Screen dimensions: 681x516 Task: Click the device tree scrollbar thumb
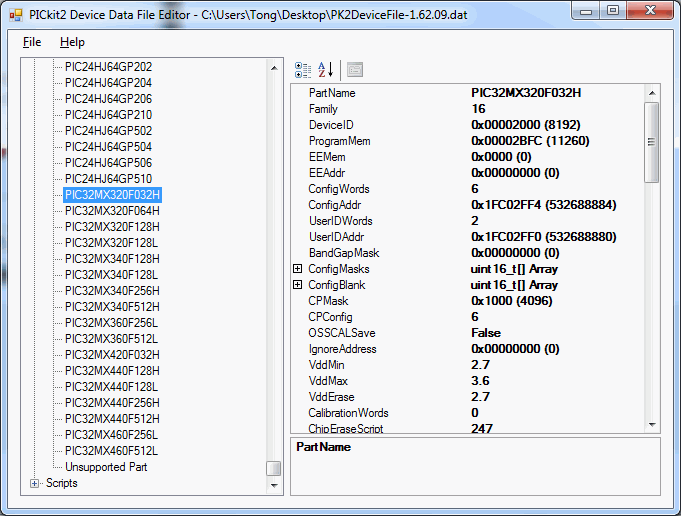click(x=274, y=469)
